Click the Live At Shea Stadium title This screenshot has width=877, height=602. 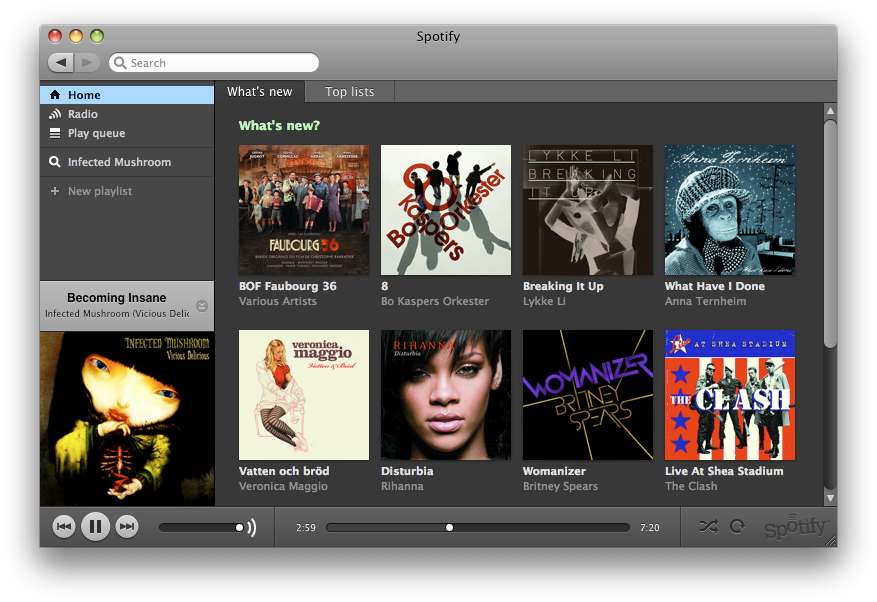click(724, 471)
